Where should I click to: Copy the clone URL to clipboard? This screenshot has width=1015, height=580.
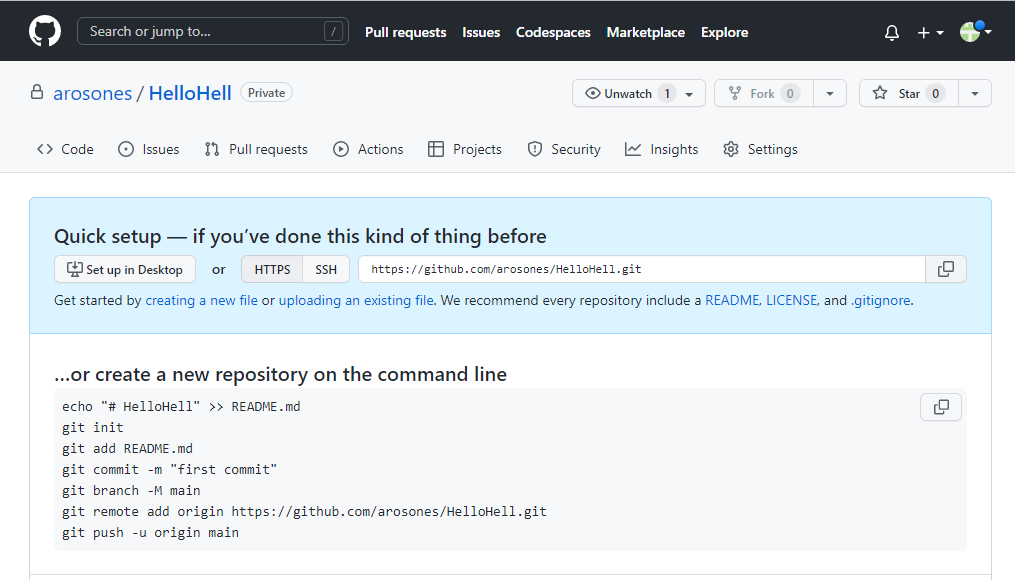tap(946, 269)
